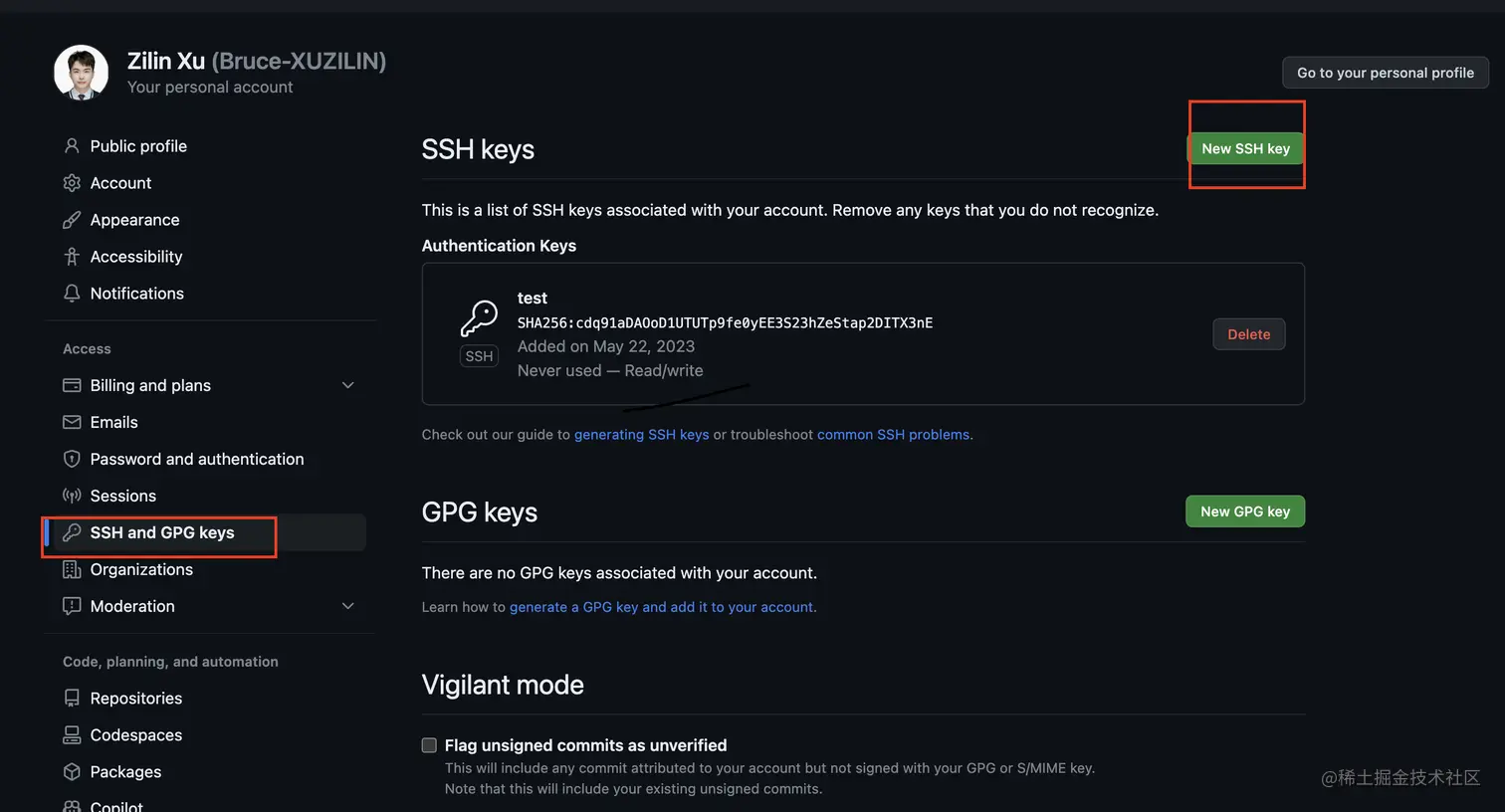Click the Sessions broadcast icon
The height and width of the screenshot is (812, 1505).
click(x=72, y=496)
